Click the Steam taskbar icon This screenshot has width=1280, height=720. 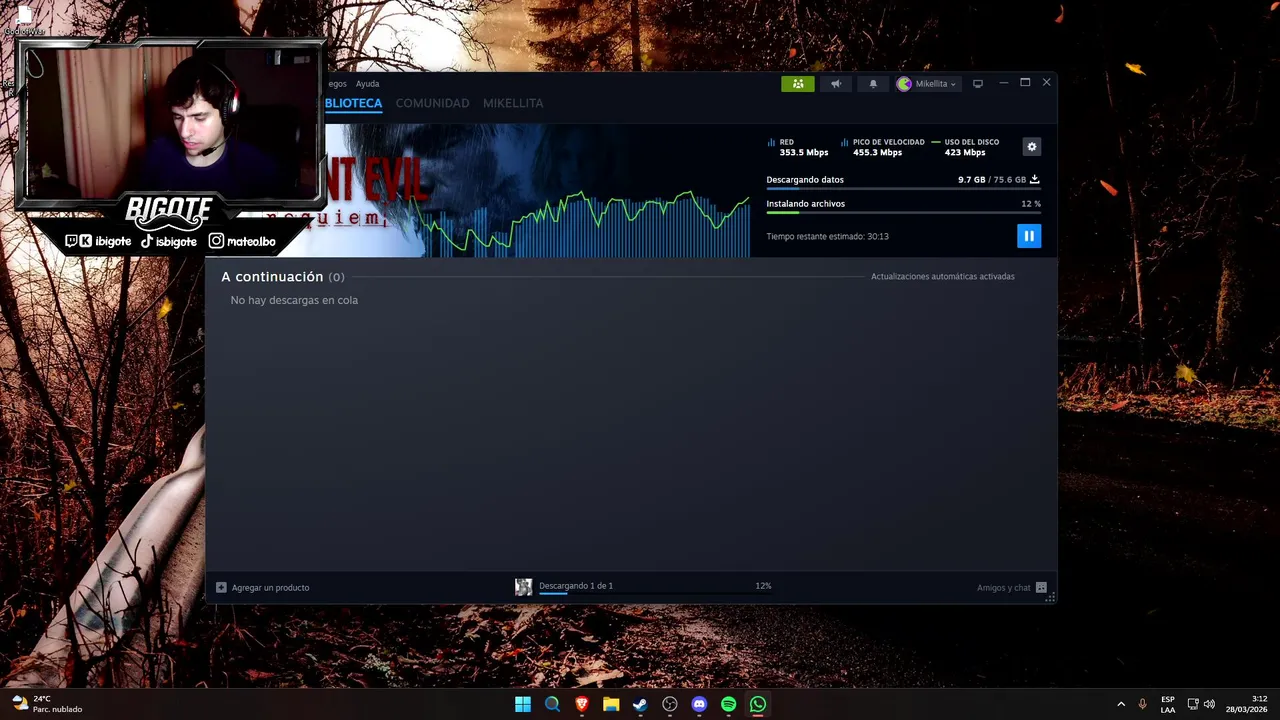point(640,704)
